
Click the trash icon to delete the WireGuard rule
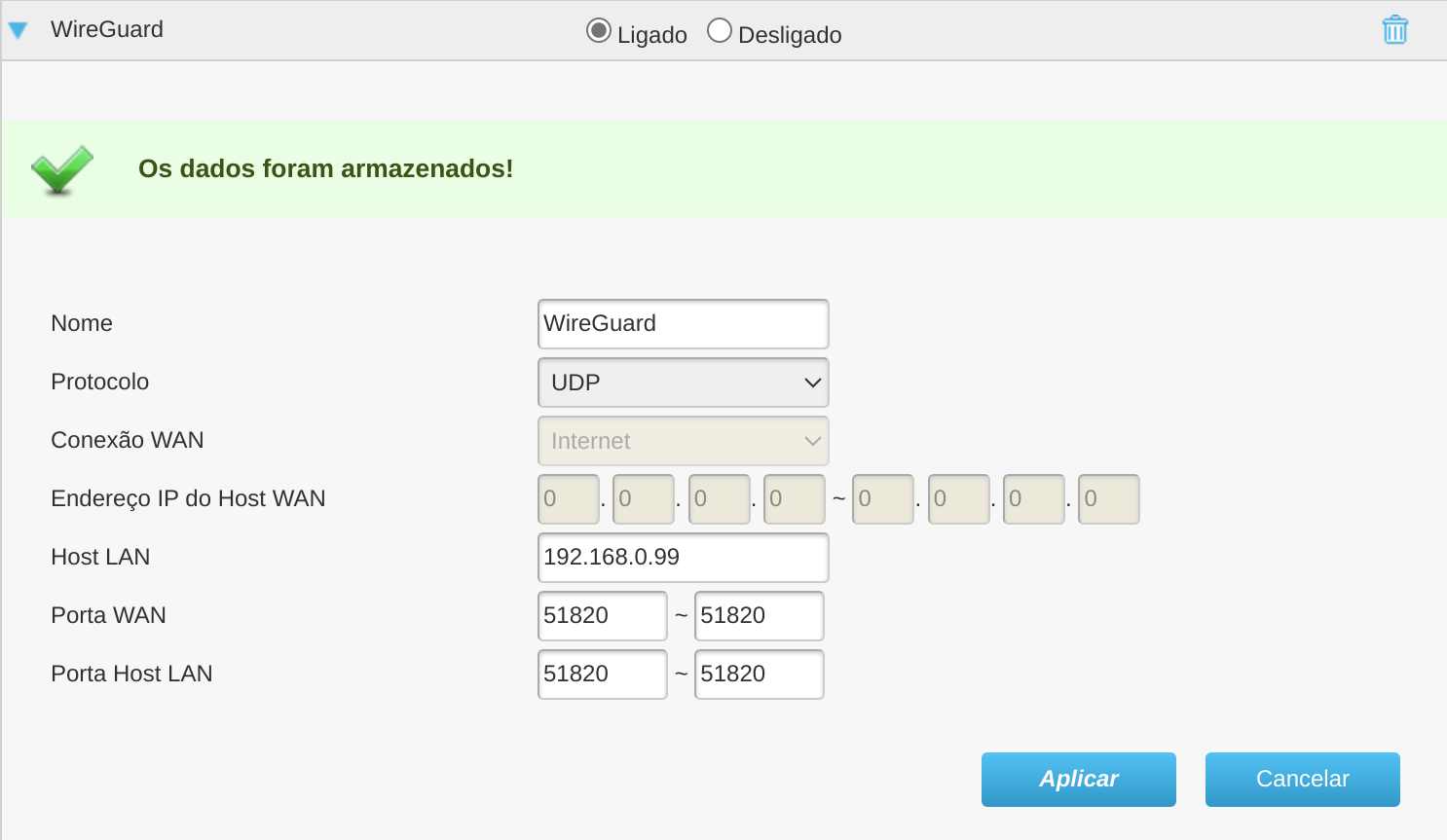coord(1394,29)
